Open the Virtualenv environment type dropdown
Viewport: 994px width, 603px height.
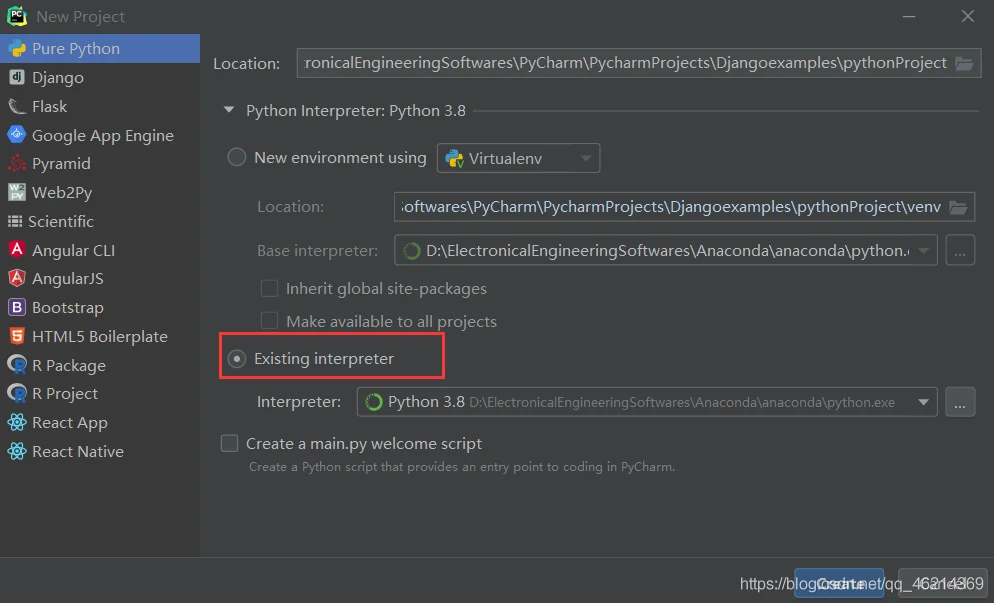click(519, 158)
